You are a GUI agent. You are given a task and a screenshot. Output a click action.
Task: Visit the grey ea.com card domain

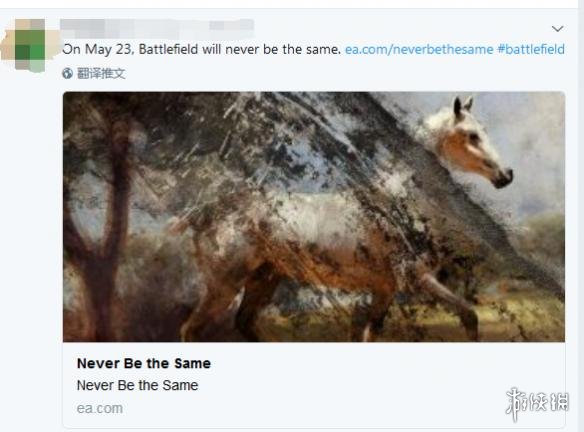point(100,409)
